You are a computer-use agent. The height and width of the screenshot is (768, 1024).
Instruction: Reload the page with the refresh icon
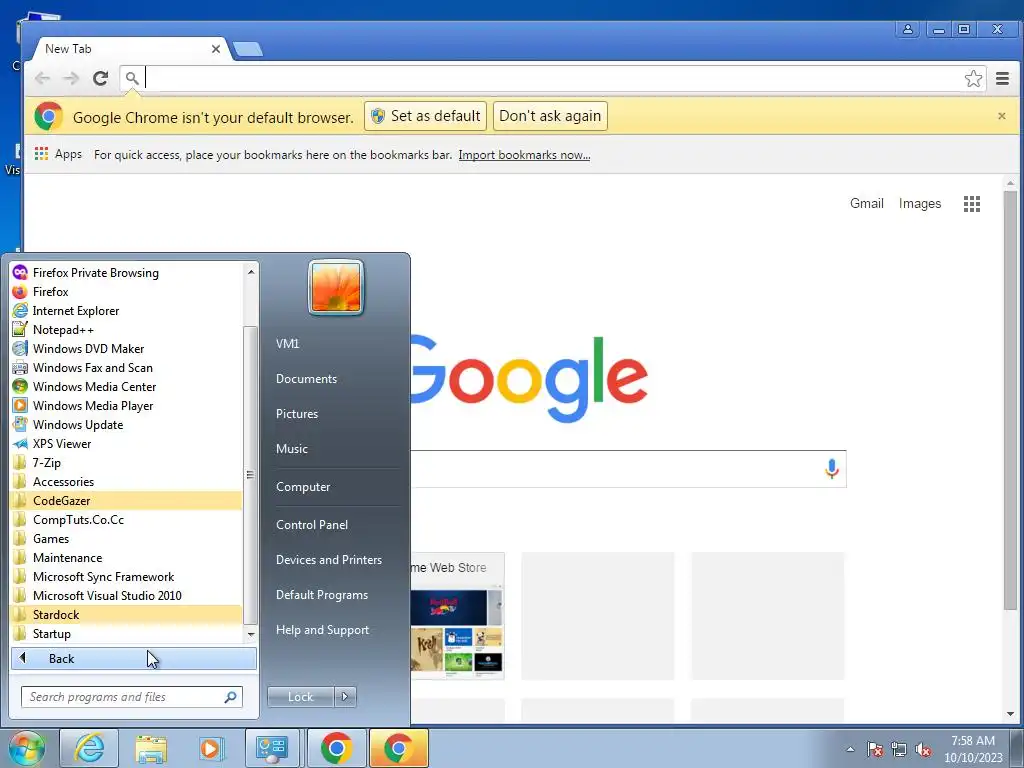[100, 78]
